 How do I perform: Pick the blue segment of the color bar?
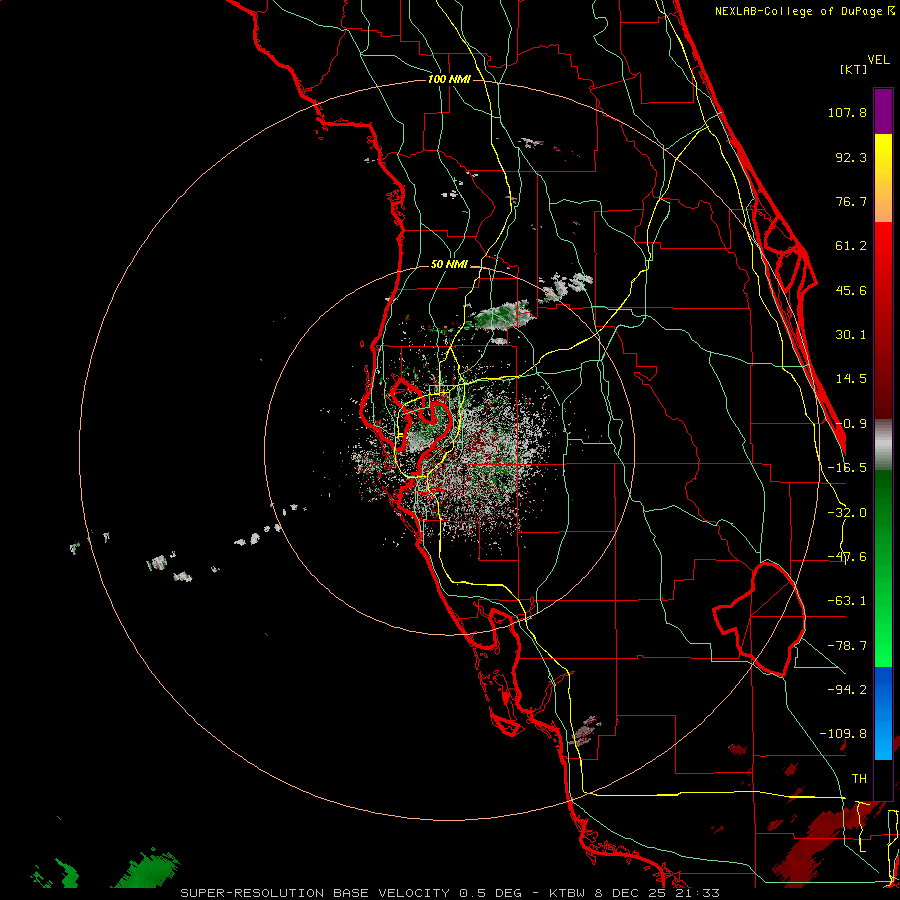click(883, 713)
